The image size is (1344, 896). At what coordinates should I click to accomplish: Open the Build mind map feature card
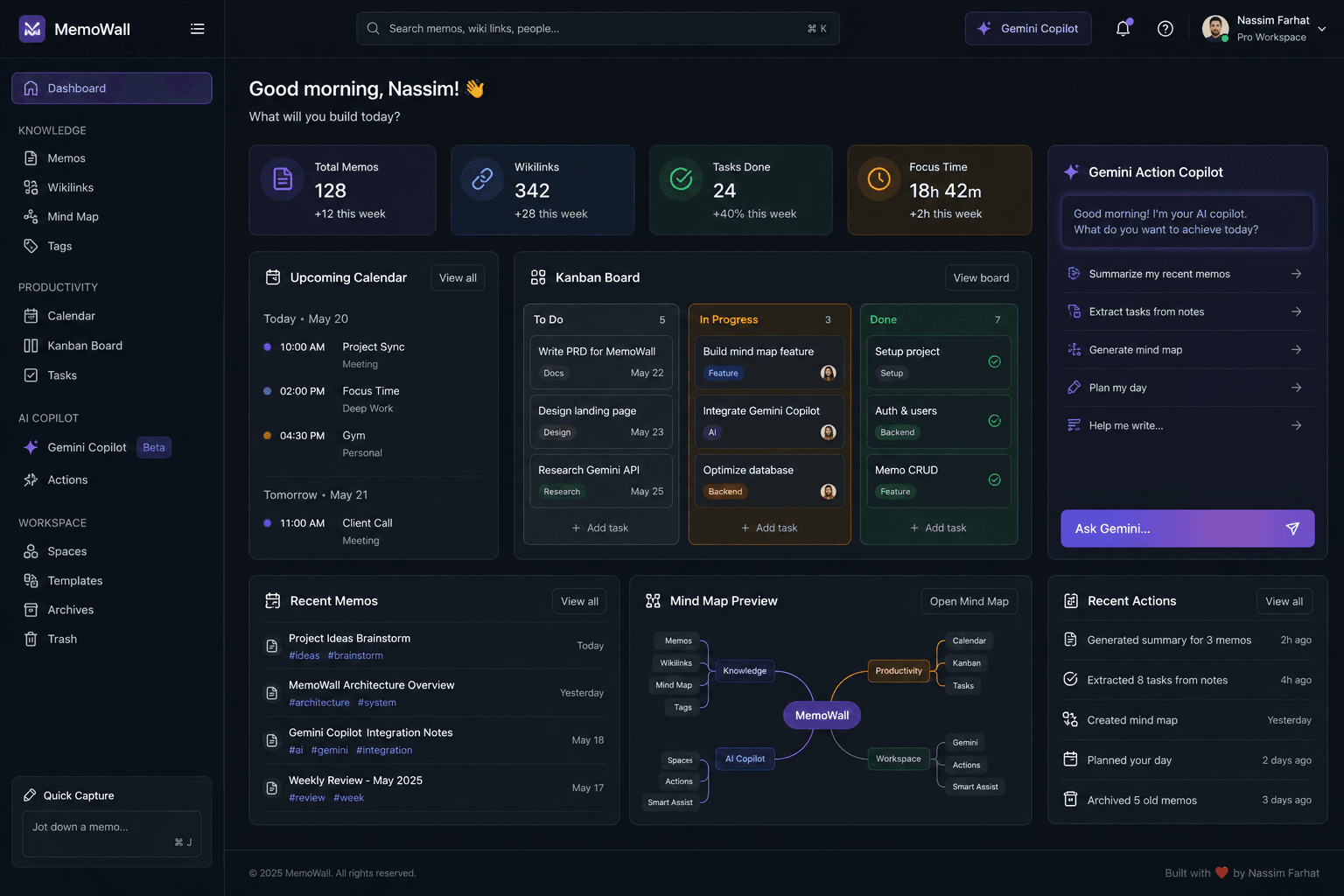(770, 362)
